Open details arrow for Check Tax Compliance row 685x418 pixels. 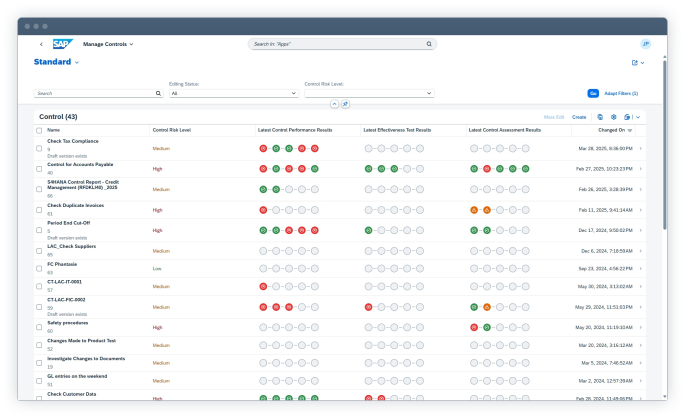[x=641, y=147]
